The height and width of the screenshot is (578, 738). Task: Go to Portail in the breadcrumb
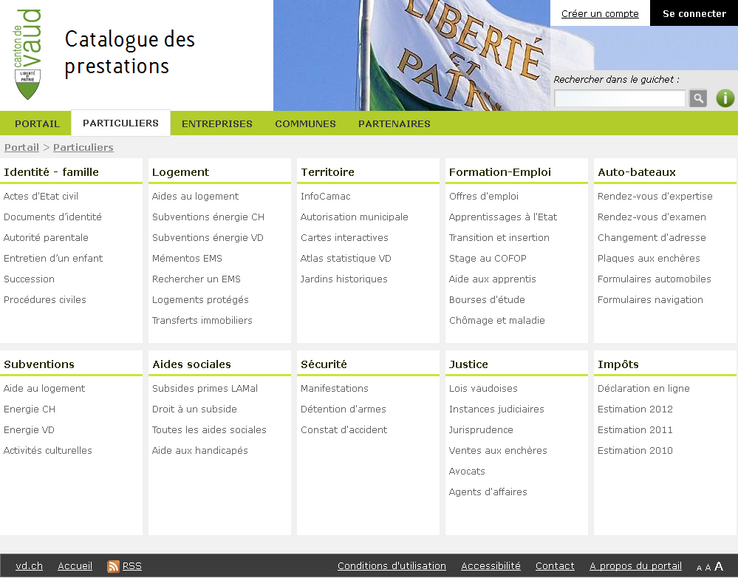coord(21,147)
